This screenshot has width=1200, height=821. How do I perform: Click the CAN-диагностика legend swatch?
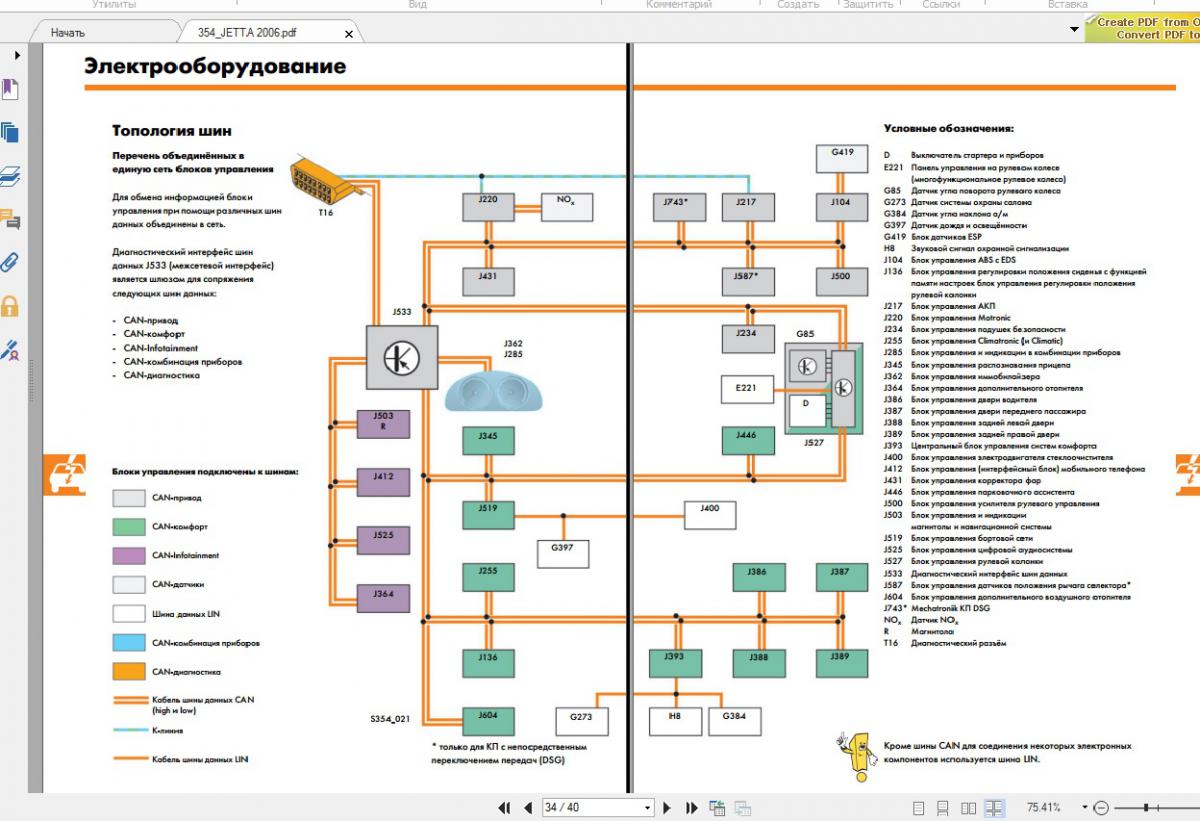[x=129, y=672]
